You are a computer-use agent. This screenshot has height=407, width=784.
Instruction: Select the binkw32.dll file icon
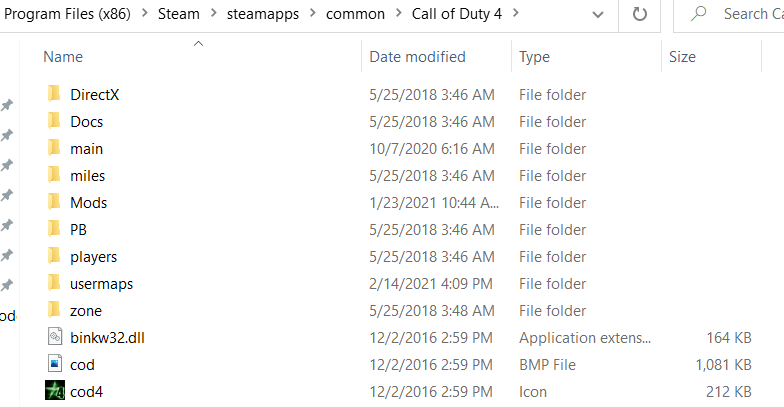55,337
